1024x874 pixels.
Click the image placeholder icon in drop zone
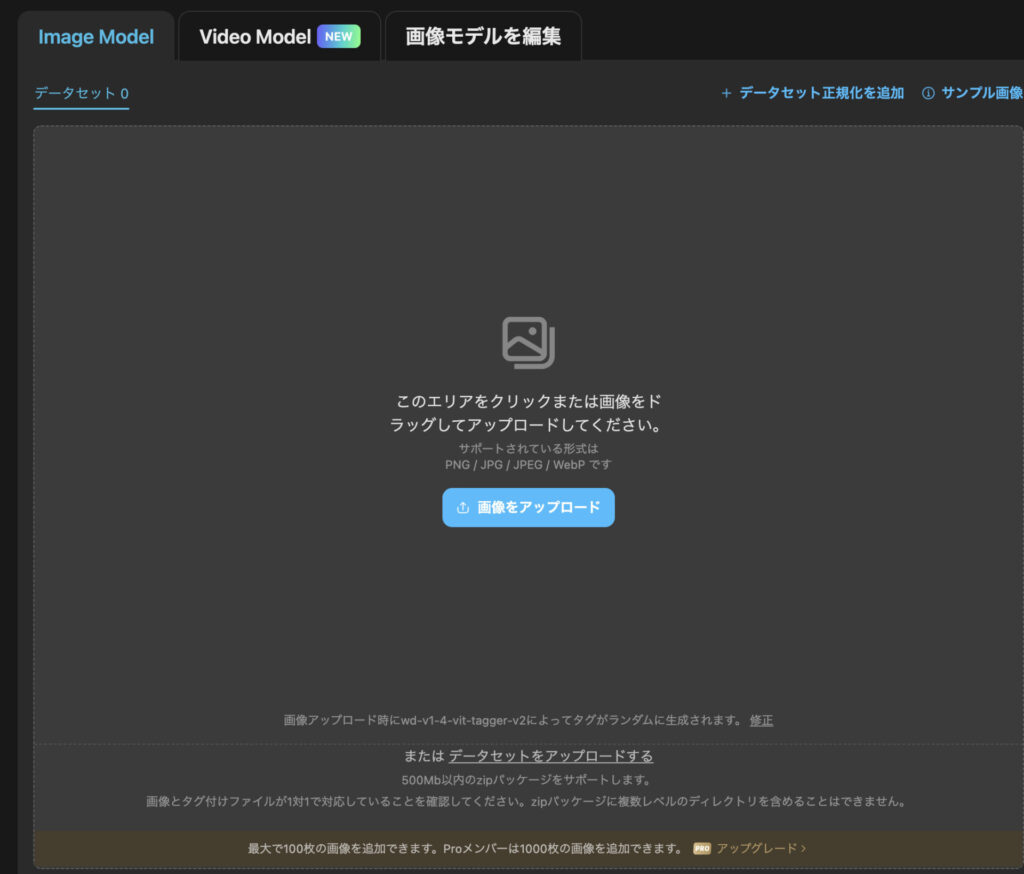[528, 343]
